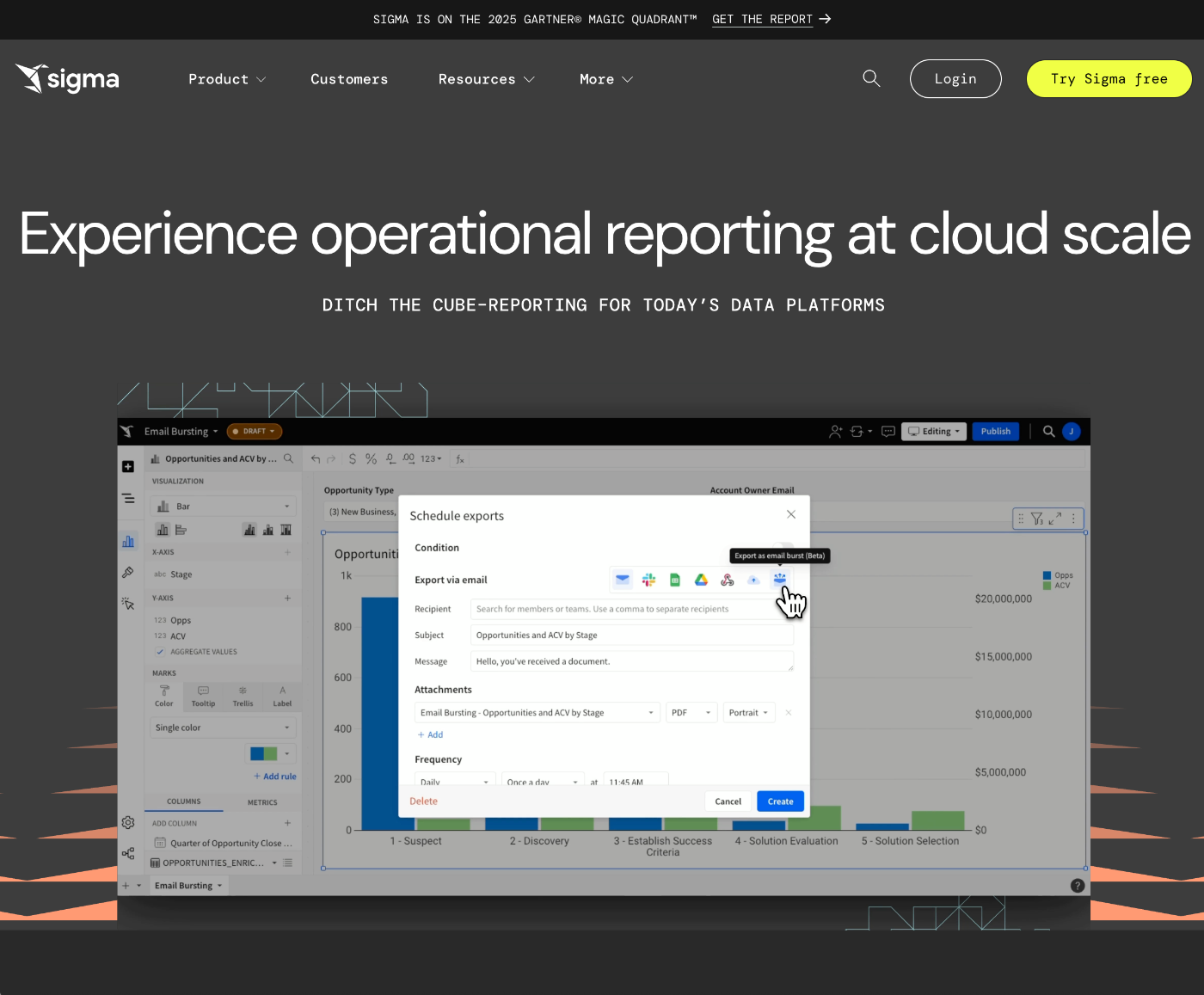Toggle the Aggregate Values checkbox

point(160,652)
